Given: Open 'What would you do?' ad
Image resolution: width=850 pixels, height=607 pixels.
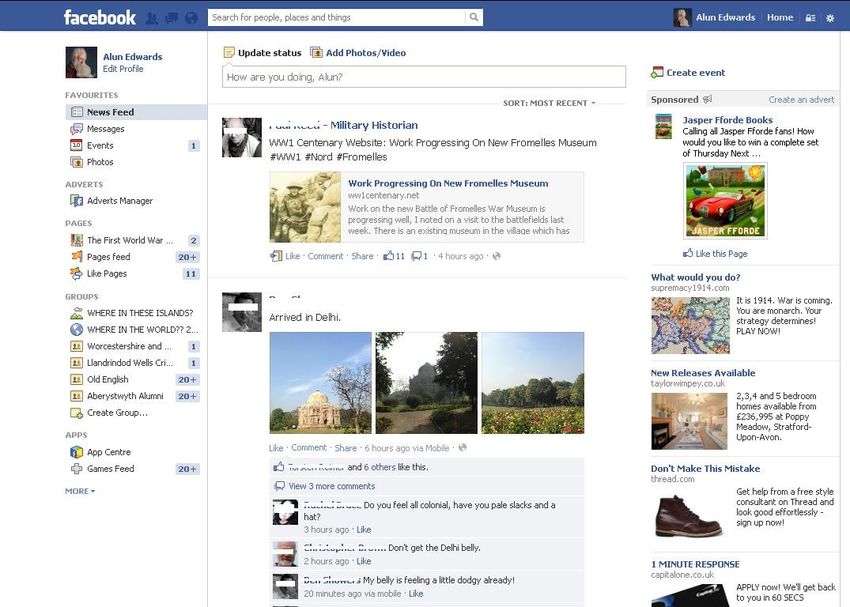Looking at the screenshot, I should (x=696, y=277).
